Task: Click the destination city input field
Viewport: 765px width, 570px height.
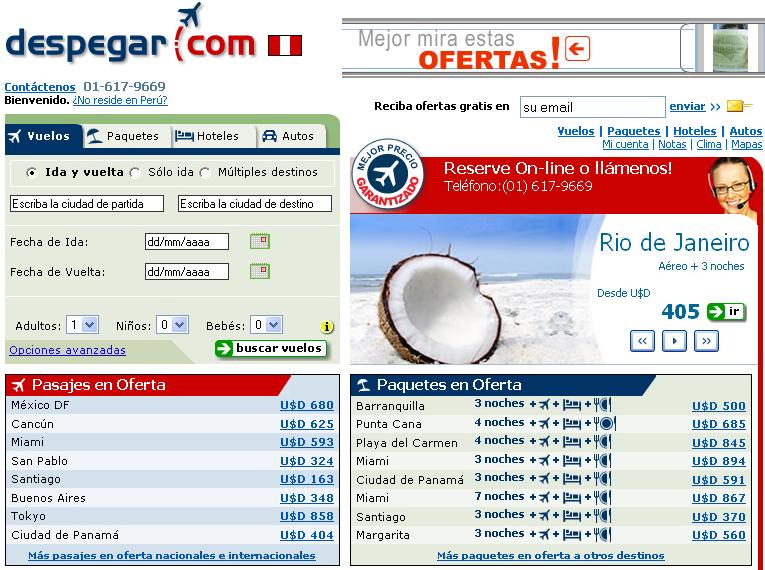Action: click(255, 204)
